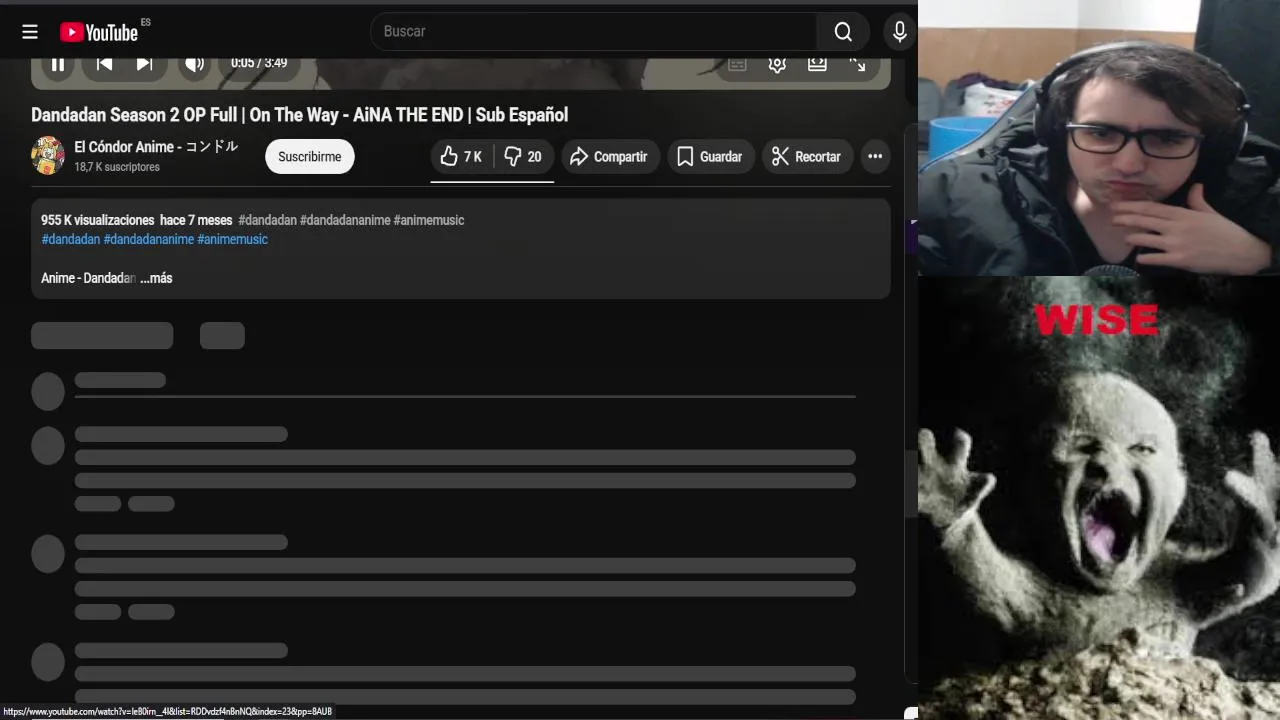Subscribe with the Suscribirme button

click(x=310, y=157)
